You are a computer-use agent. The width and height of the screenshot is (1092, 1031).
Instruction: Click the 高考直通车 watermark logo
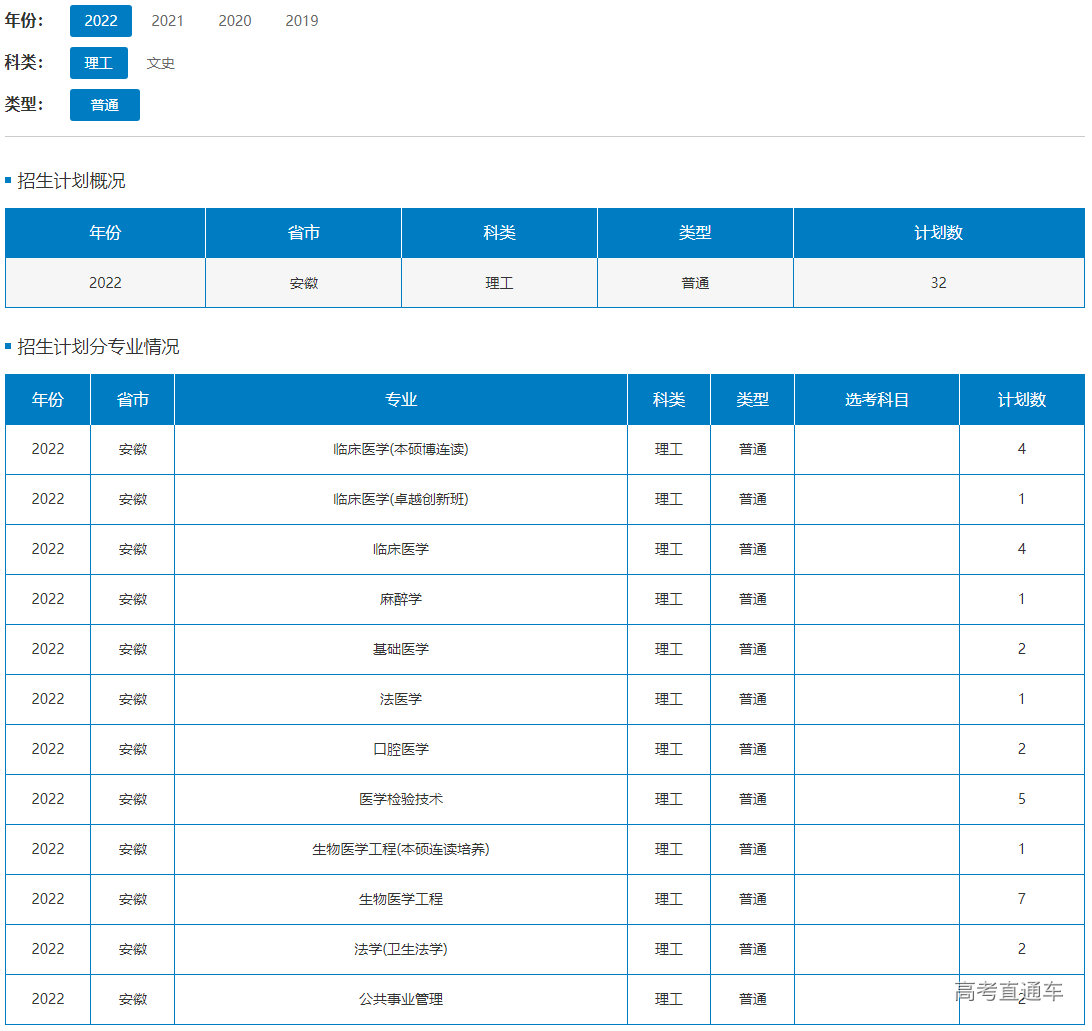point(1009,992)
